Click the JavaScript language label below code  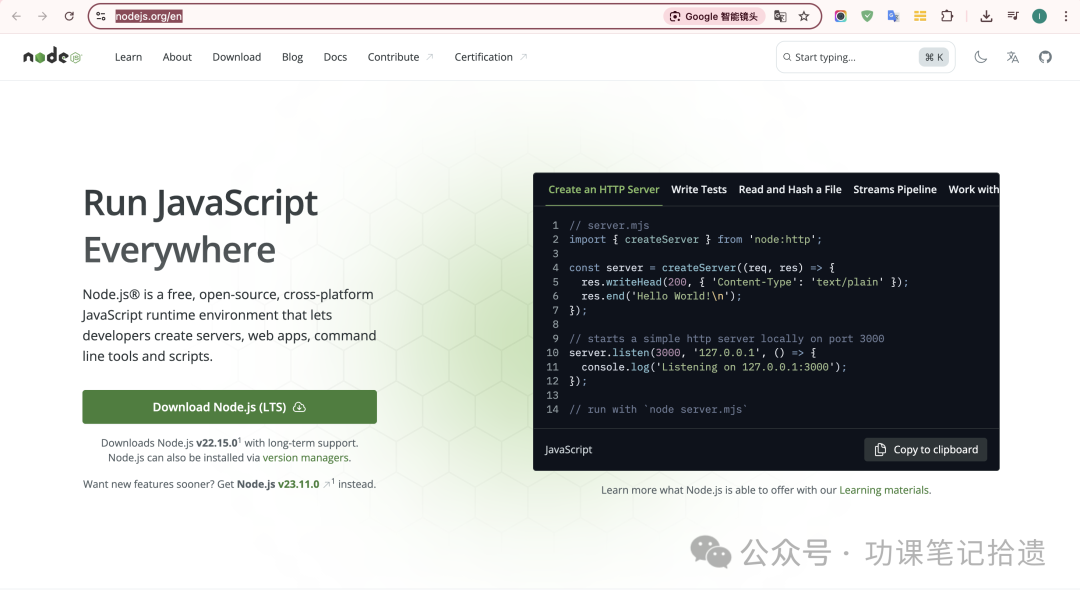click(568, 449)
